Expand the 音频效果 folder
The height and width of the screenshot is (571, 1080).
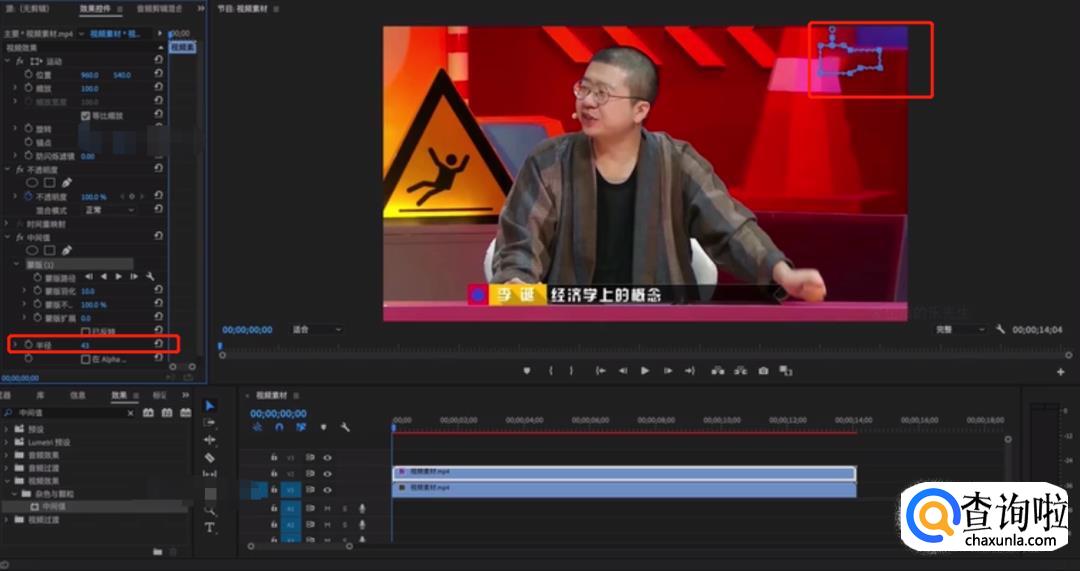click(x=8, y=455)
